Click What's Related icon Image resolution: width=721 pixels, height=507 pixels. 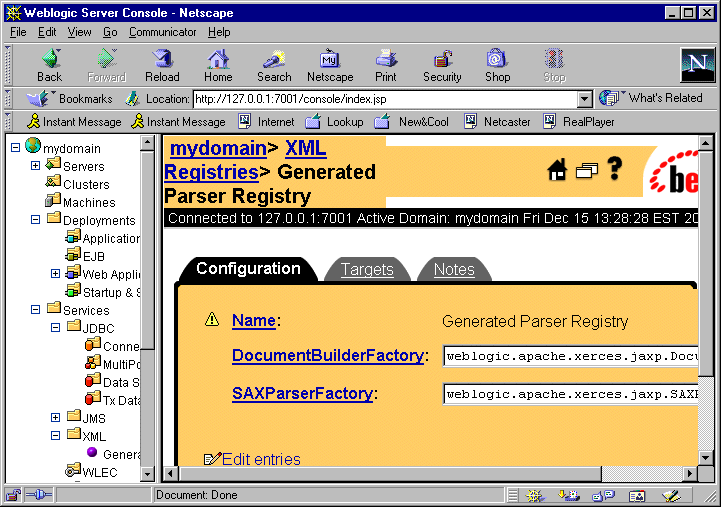609,98
